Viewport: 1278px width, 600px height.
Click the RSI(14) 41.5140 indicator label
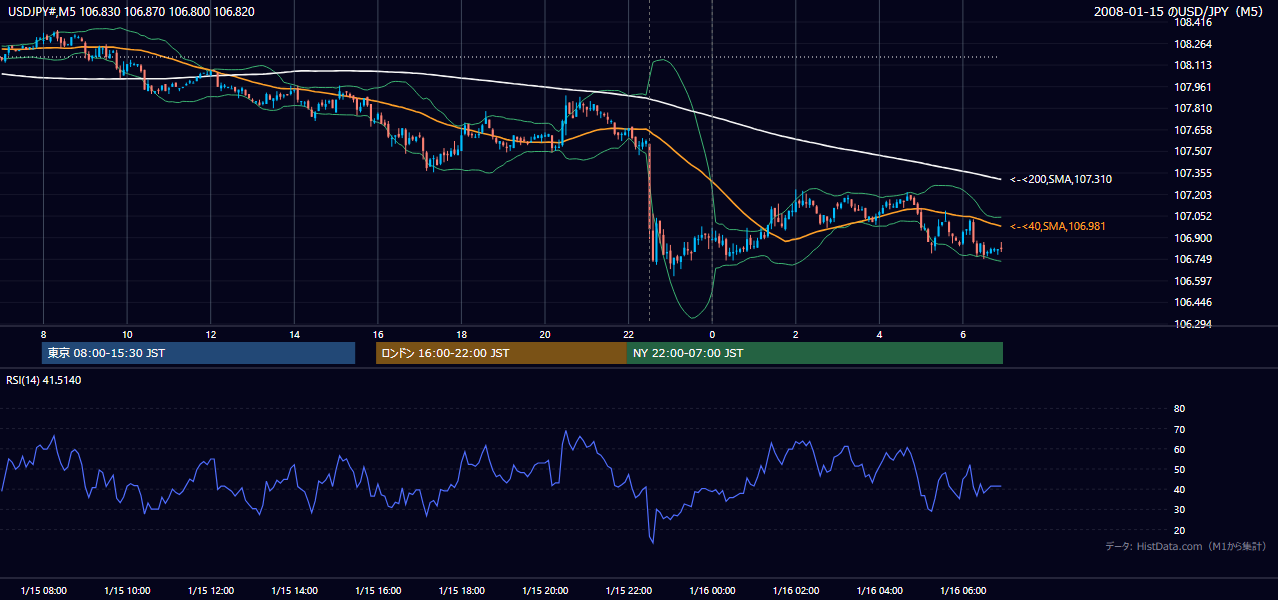pos(44,380)
